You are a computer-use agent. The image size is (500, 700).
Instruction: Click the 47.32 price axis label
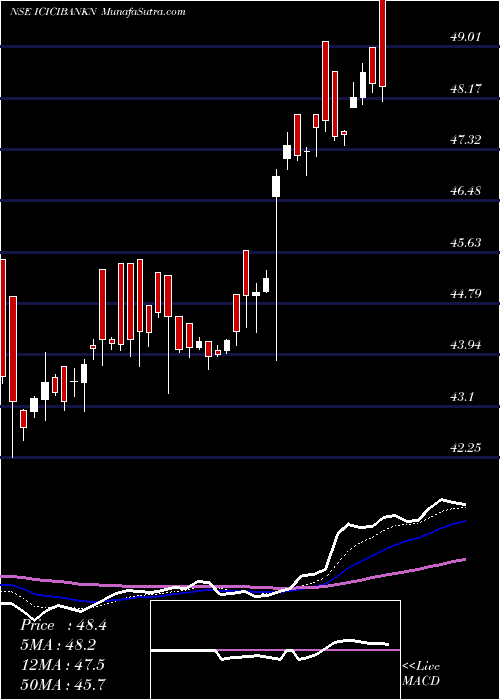465,140
